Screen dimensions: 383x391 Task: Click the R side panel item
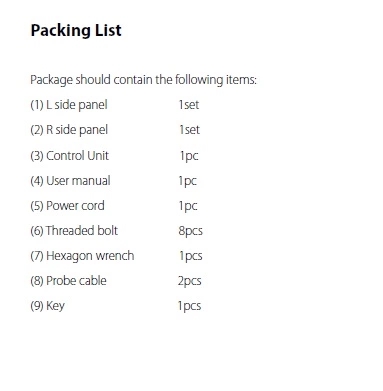coord(69,130)
